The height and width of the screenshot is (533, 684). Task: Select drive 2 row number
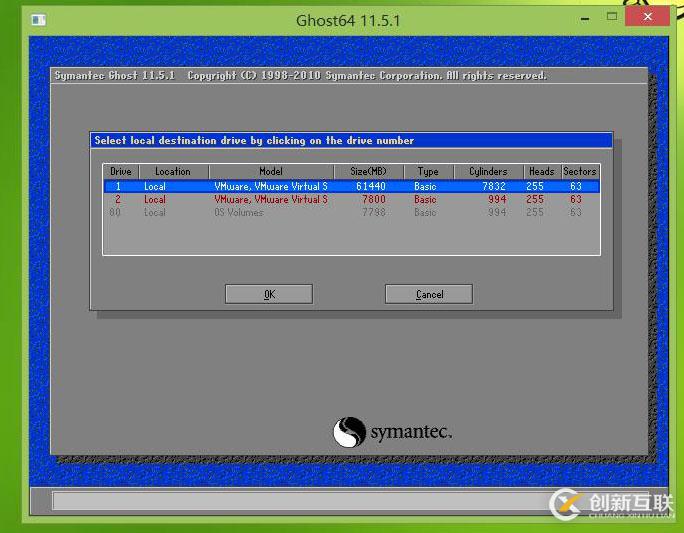coord(118,199)
